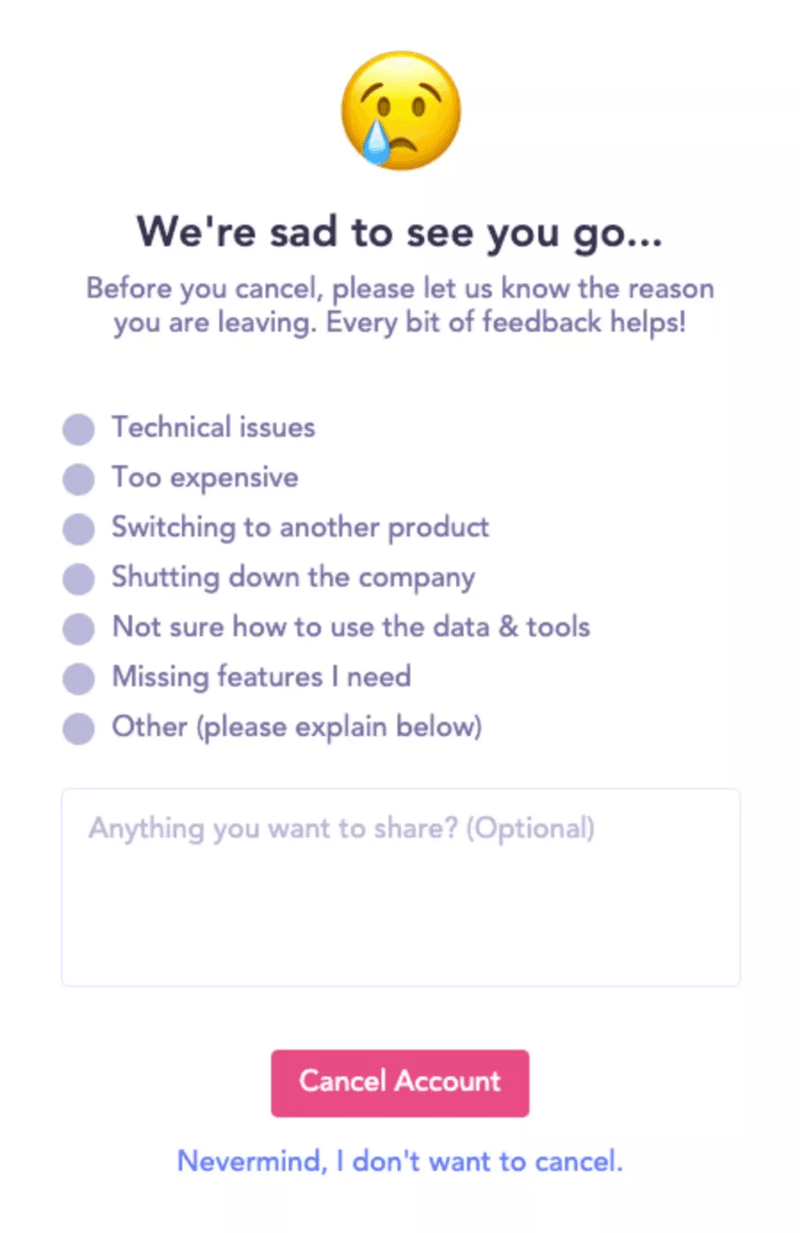Click the crying face emoji
Viewport: 800px width, 1233px height.
400,110
